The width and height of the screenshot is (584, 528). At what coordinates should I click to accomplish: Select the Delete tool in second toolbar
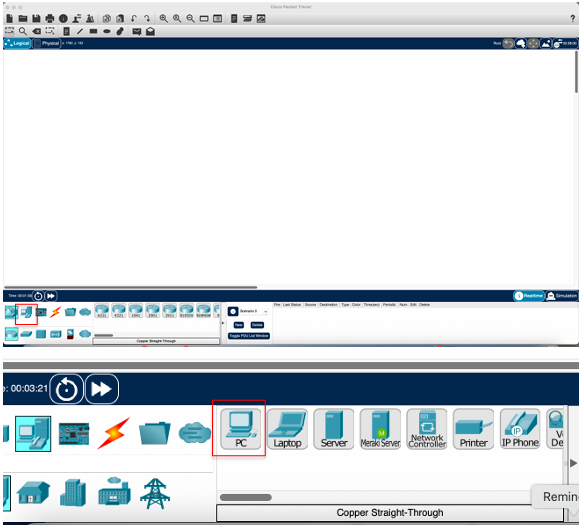tap(36, 31)
